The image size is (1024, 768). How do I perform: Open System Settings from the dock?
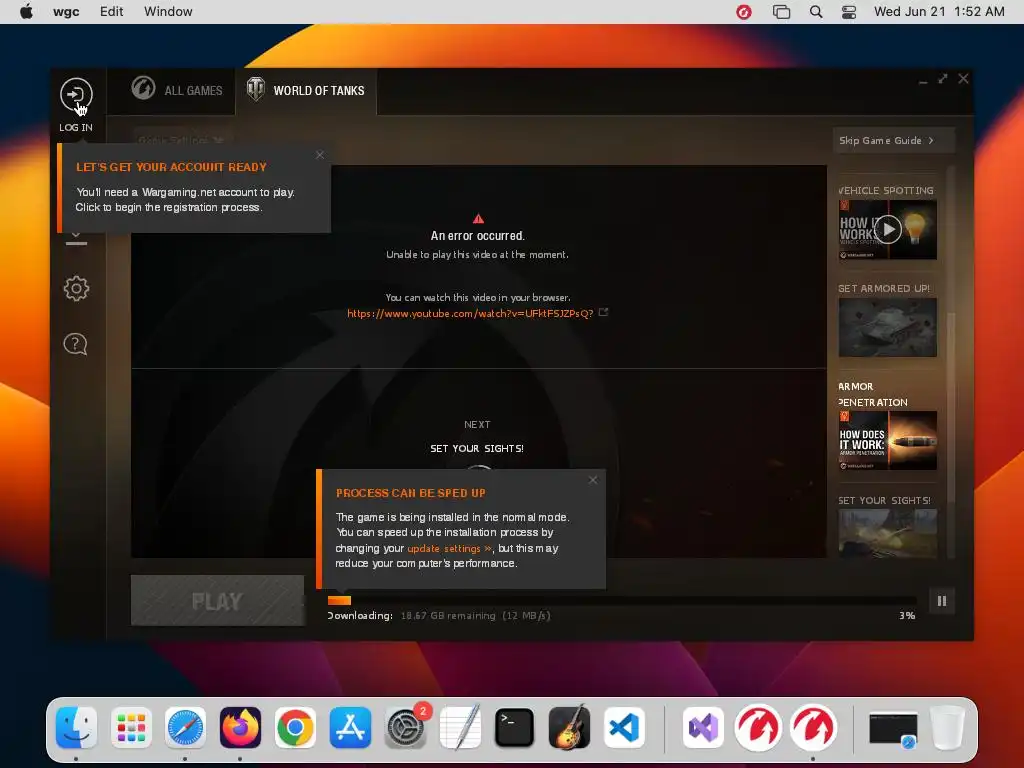coord(405,727)
